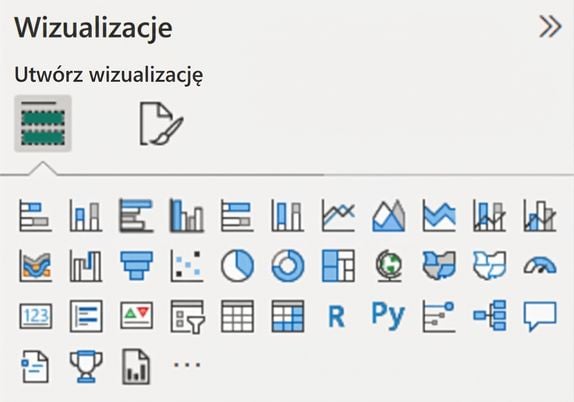The width and height of the screenshot is (574, 402).
Task: Insert a line chart visual
Action: [x=338, y=215]
